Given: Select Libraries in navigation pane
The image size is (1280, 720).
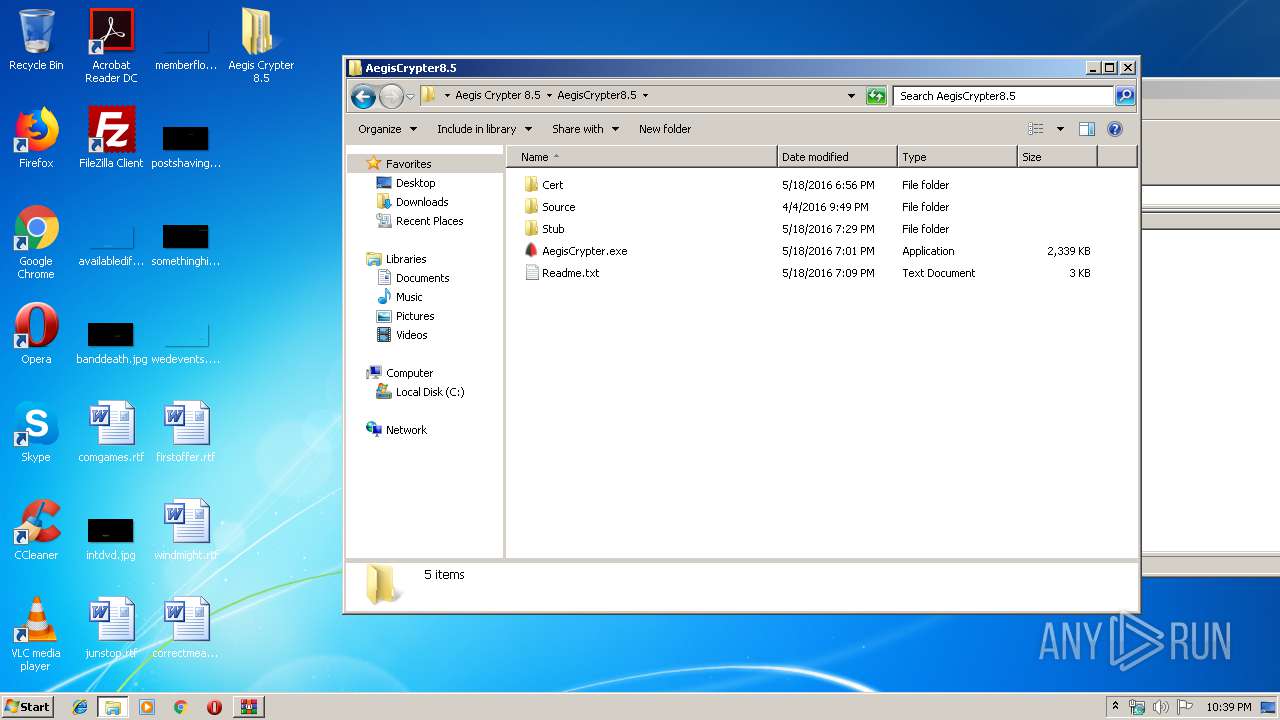Looking at the screenshot, I should pyautogui.click(x=406, y=259).
